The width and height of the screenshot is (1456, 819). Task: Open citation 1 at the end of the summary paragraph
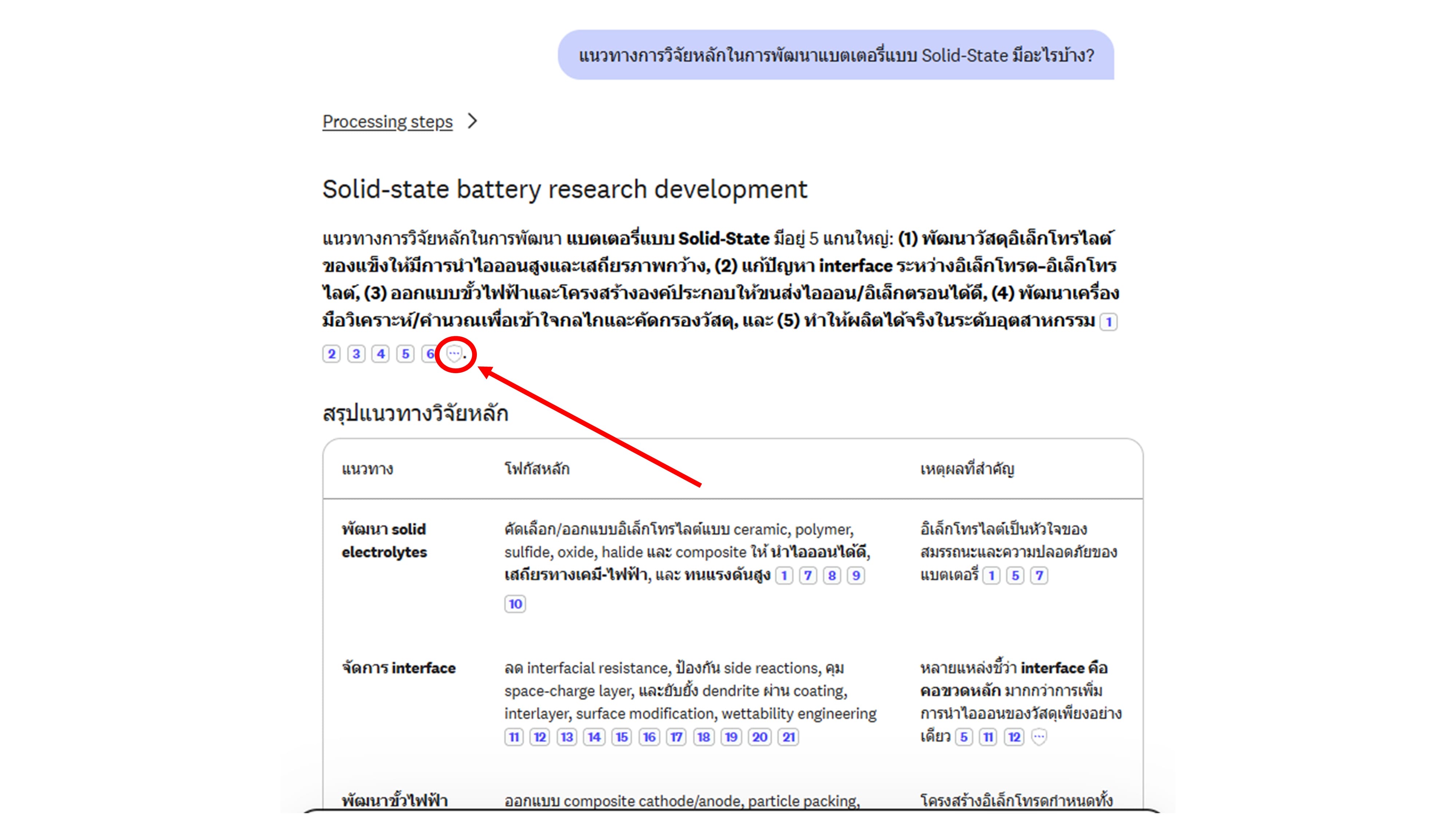tap(1108, 322)
